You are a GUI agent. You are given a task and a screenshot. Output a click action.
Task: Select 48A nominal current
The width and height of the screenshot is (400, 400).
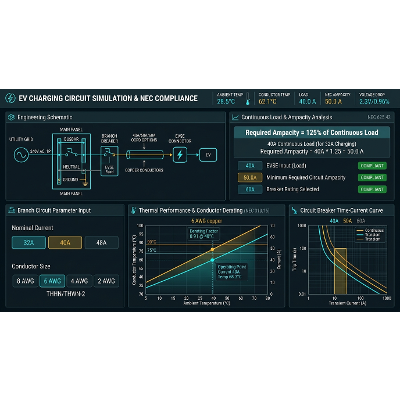pyautogui.click(x=102, y=243)
